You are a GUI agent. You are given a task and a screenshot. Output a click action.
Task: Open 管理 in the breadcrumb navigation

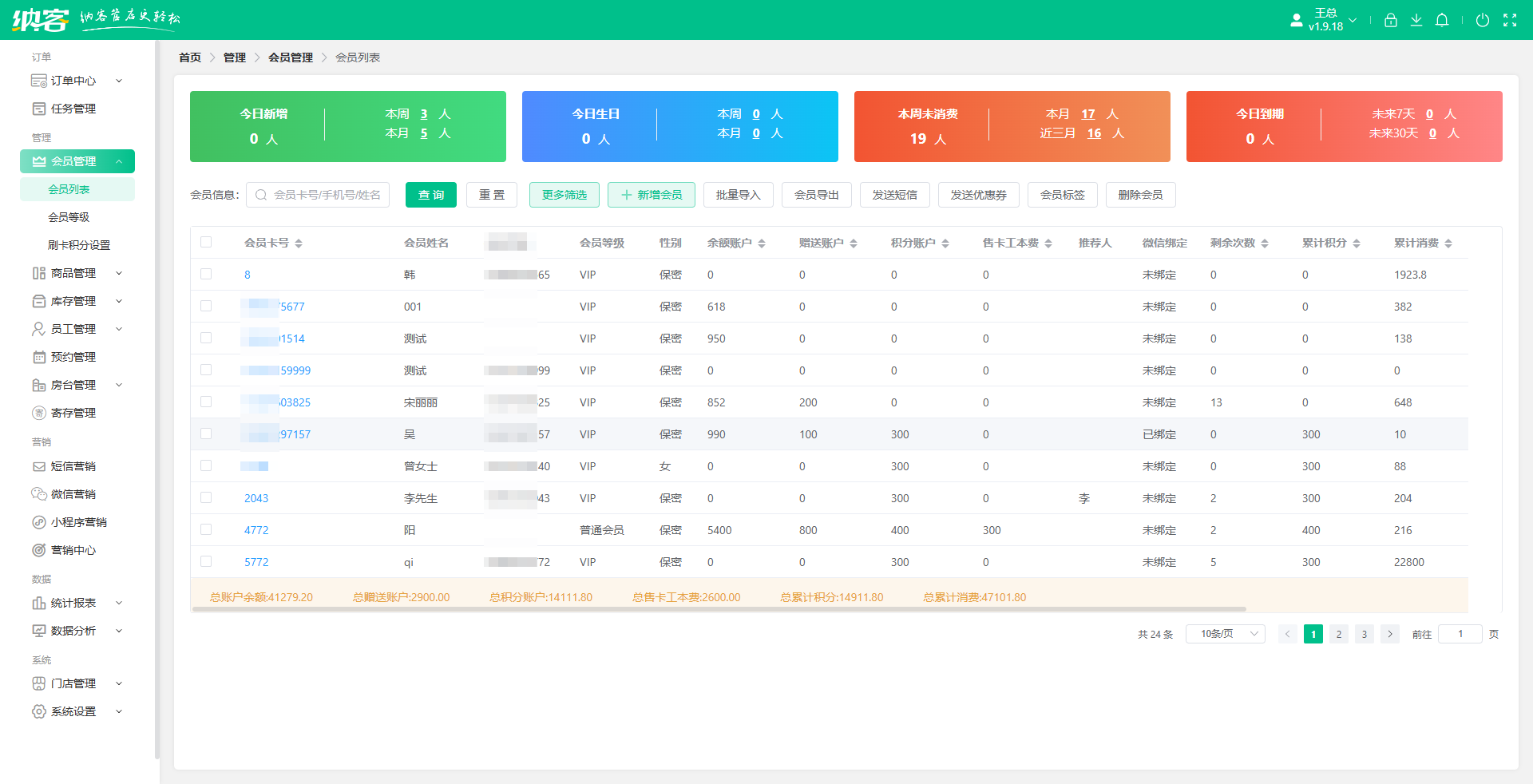click(x=235, y=57)
